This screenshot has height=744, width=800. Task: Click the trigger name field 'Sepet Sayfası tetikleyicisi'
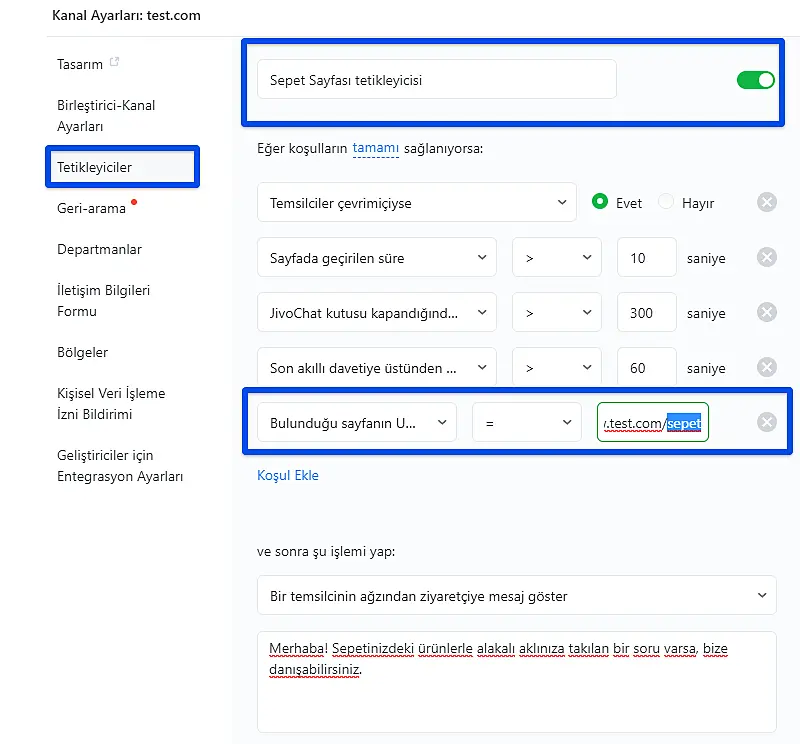[436, 80]
